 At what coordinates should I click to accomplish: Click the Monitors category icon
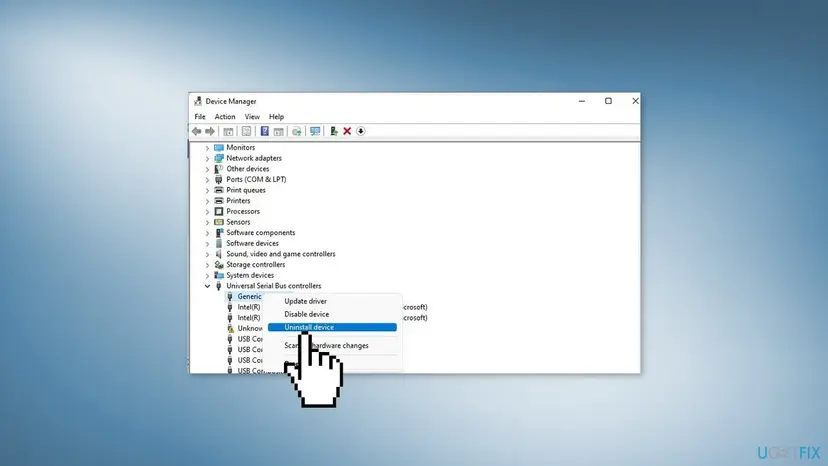click(x=219, y=147)
